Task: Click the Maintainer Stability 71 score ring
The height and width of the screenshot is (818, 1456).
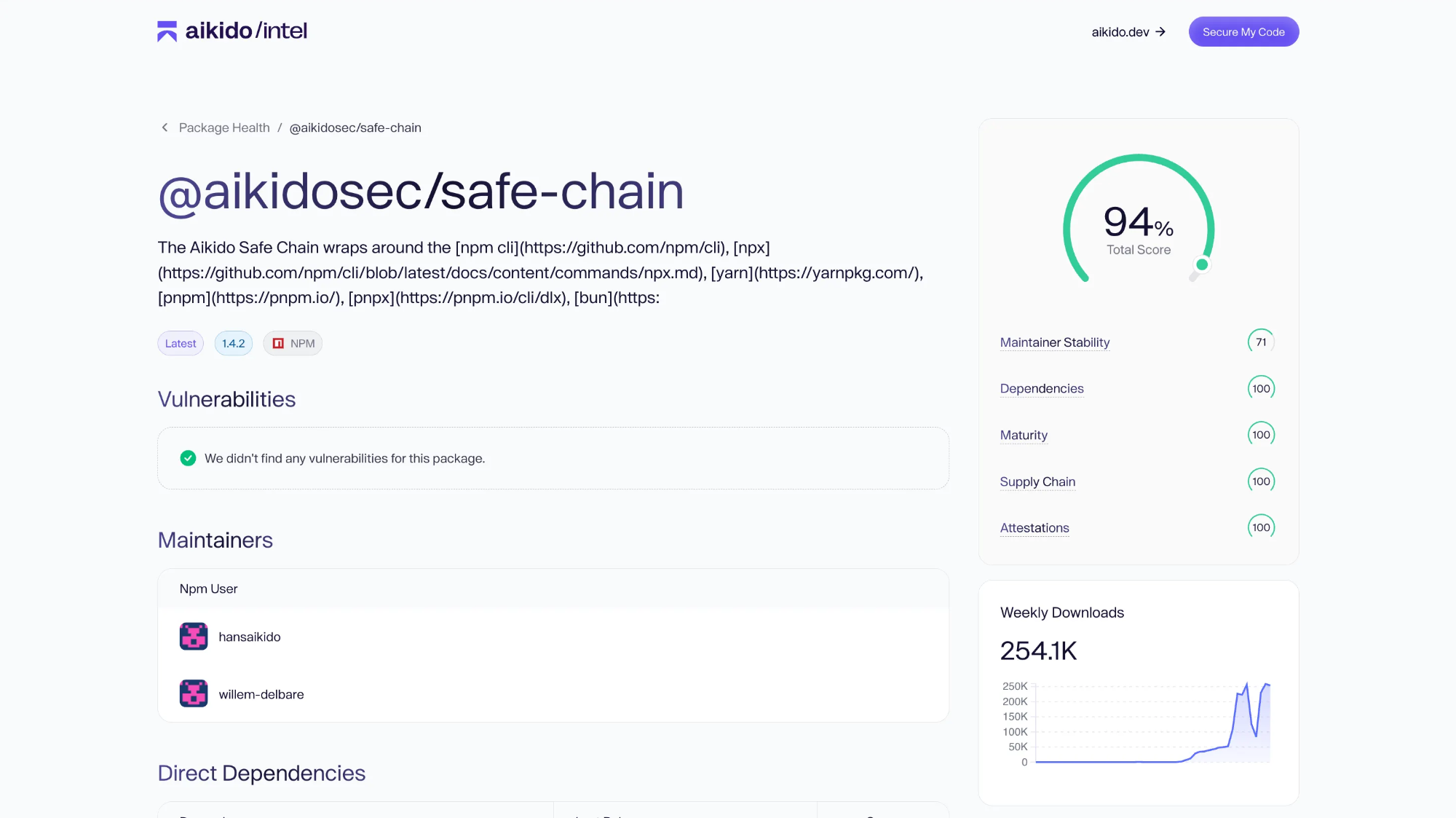Action: click(1261, 342)
